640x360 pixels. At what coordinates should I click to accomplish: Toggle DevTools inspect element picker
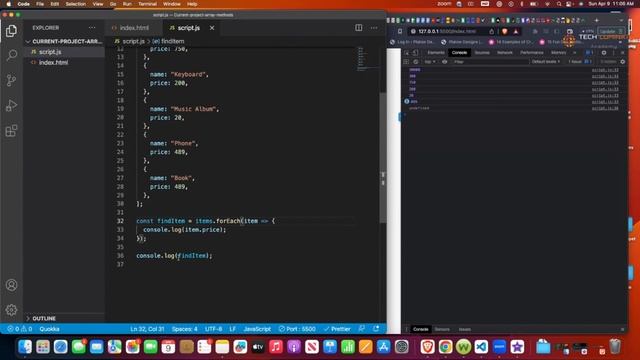pos(407,53)
